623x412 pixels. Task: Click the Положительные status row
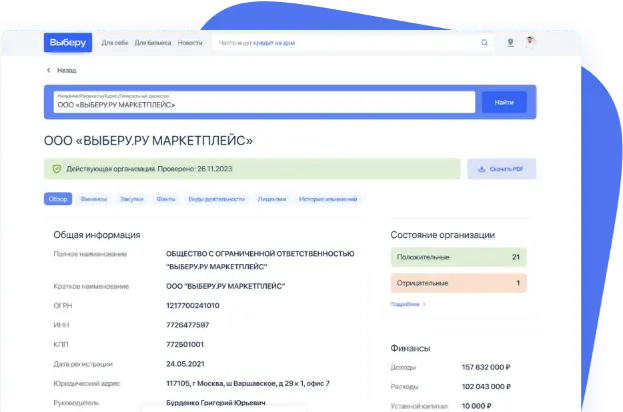457,257
